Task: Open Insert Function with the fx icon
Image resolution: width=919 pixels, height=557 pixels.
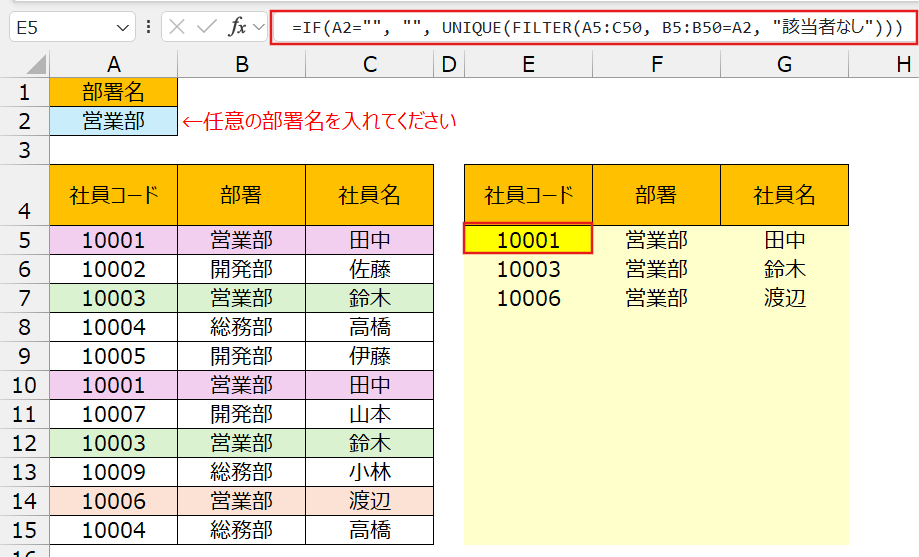Action: coord(237,28)
